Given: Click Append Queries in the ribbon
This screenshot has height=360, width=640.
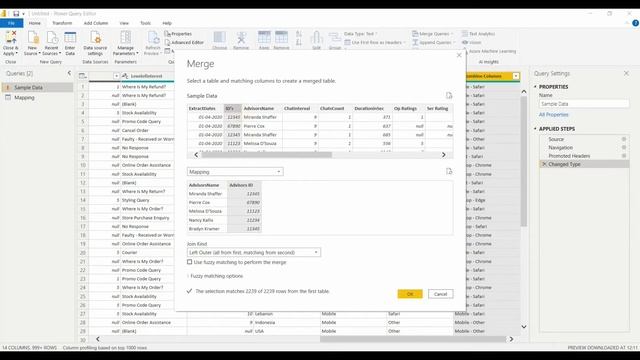Looking at the screenshot, I should coord(433,42).
